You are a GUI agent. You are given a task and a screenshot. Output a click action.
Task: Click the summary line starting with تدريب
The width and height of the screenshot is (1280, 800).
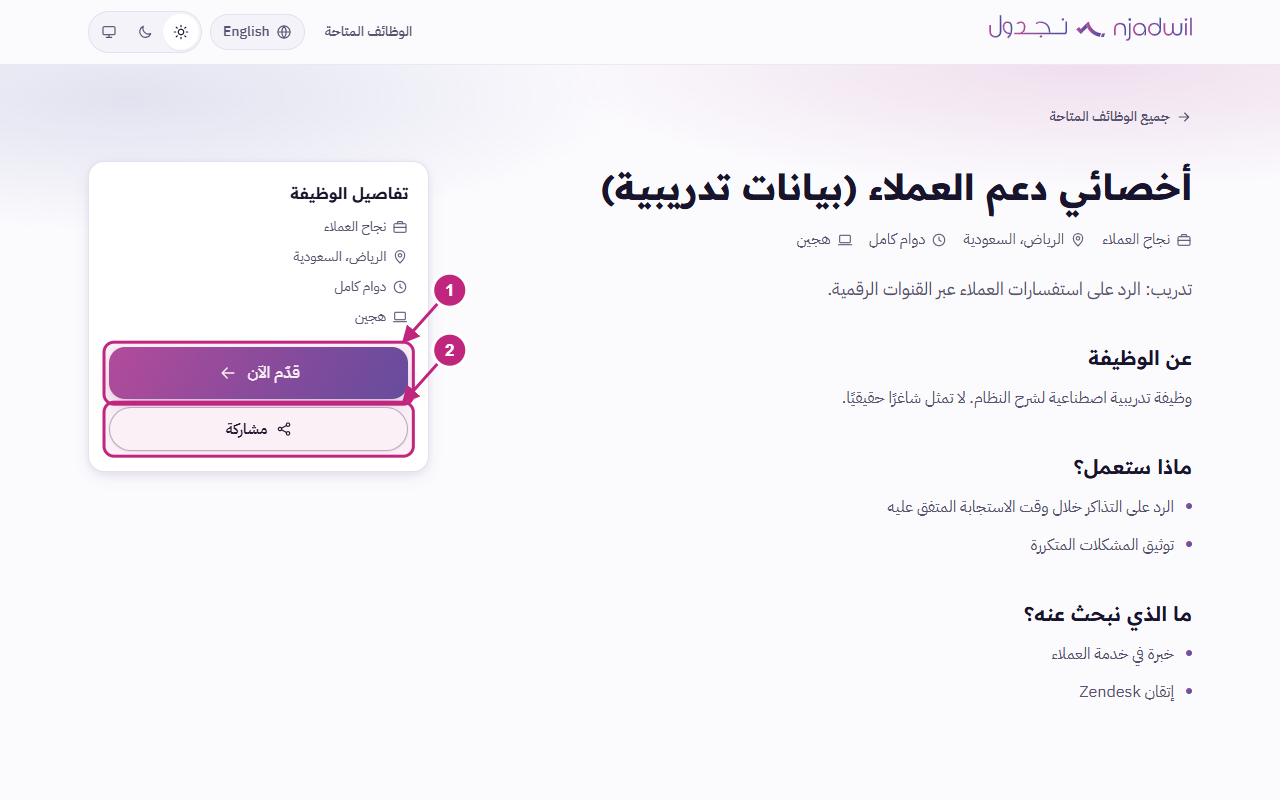(x=1010, y=290)
